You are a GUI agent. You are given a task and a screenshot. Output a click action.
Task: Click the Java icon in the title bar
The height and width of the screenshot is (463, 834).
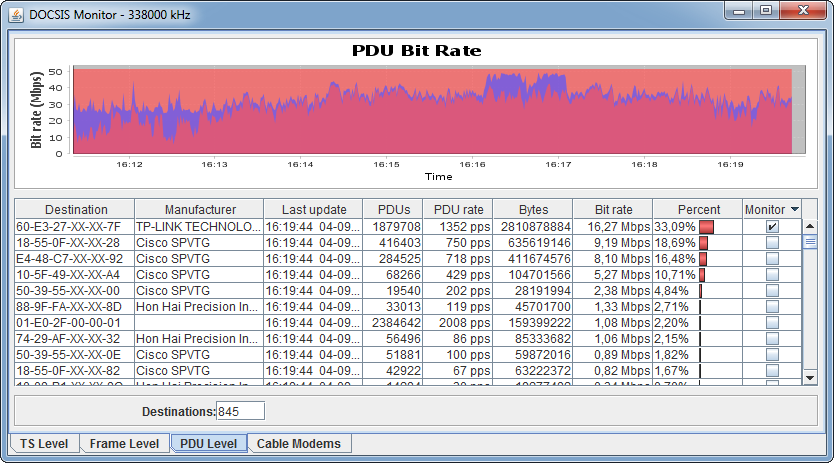pos(16,15)
